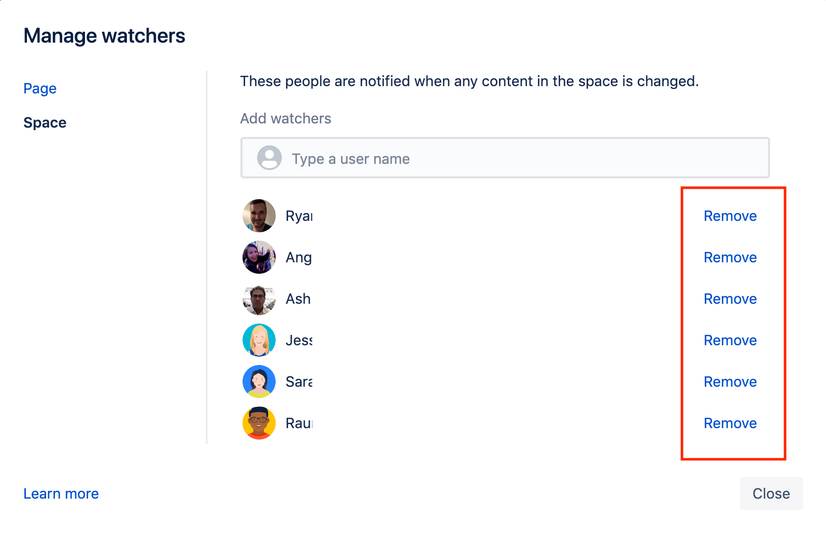Click the name Ryan in list
Image resolution: width=826 pixels, height=534 pixels.
299,216
